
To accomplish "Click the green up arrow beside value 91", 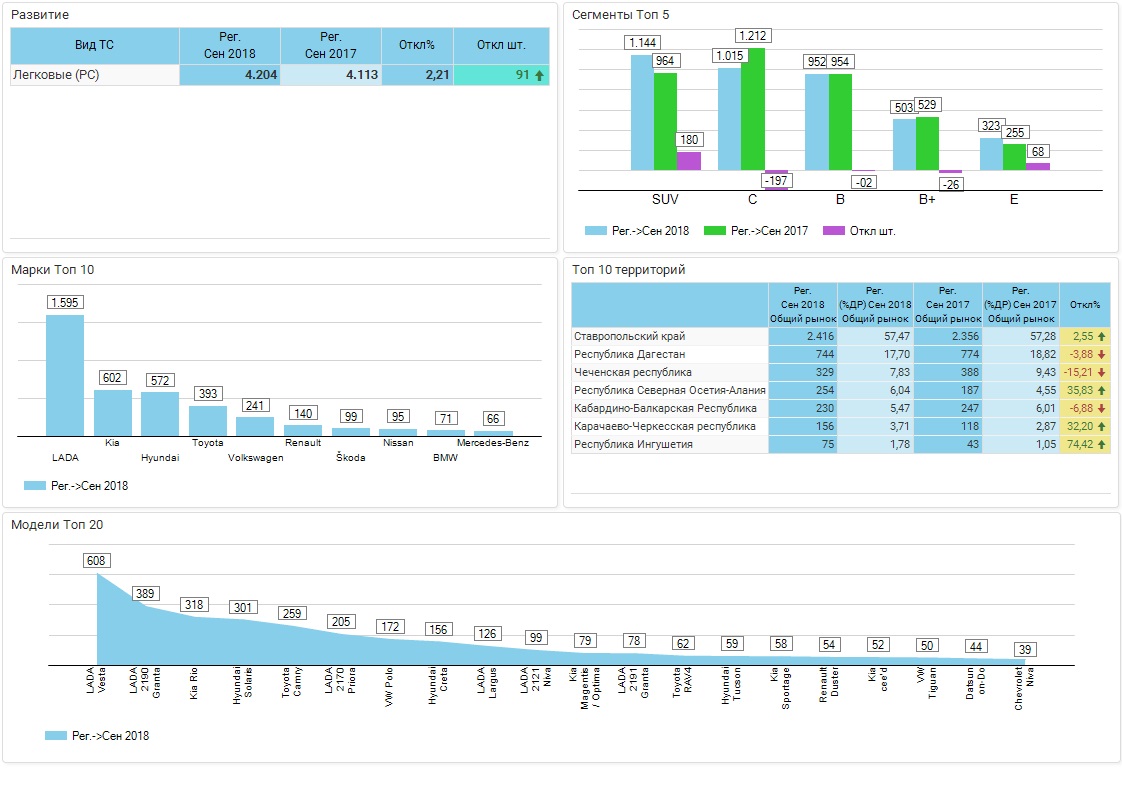I will point(540,75).
